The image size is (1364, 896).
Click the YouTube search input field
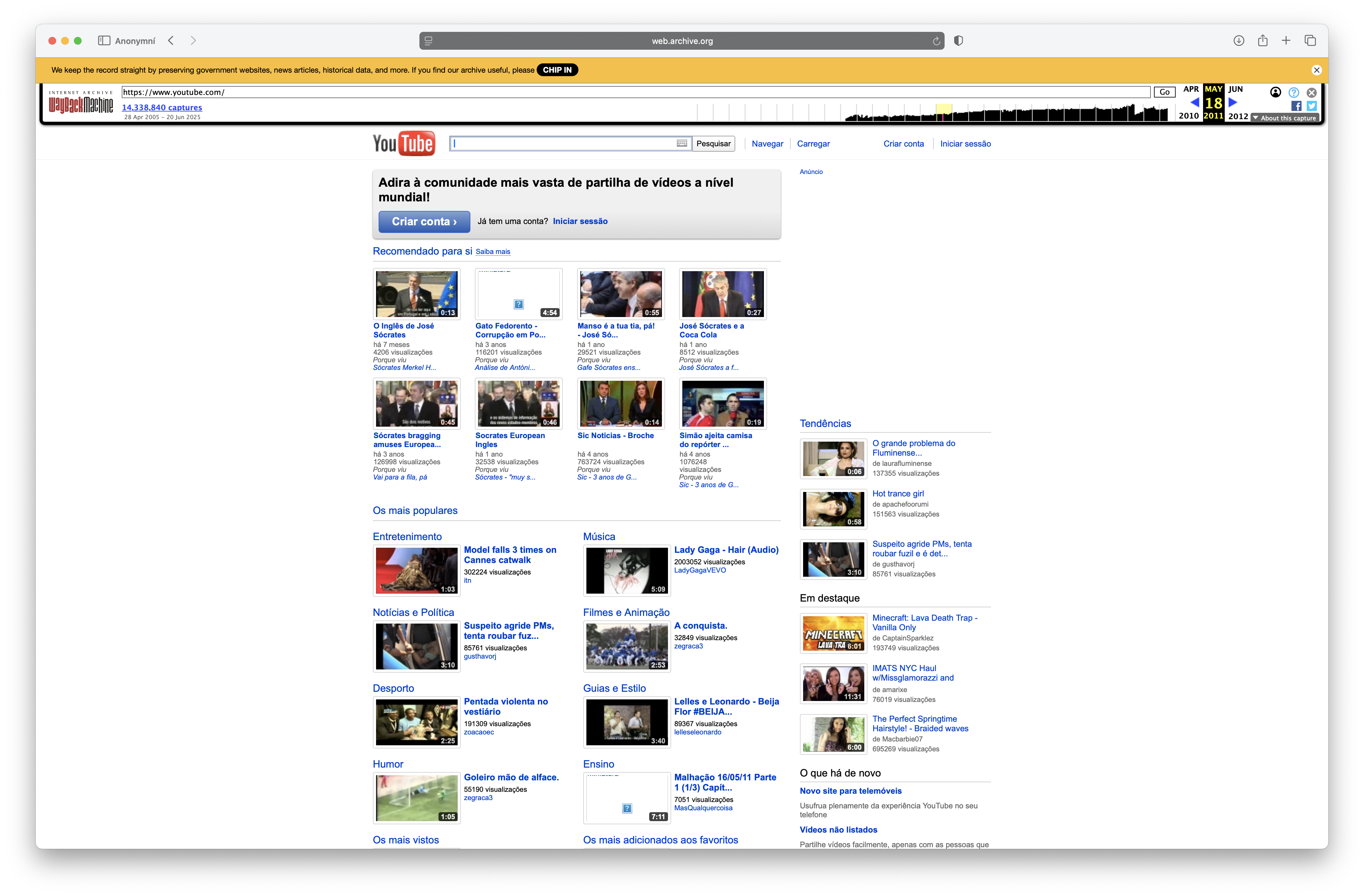pos(564,144)
